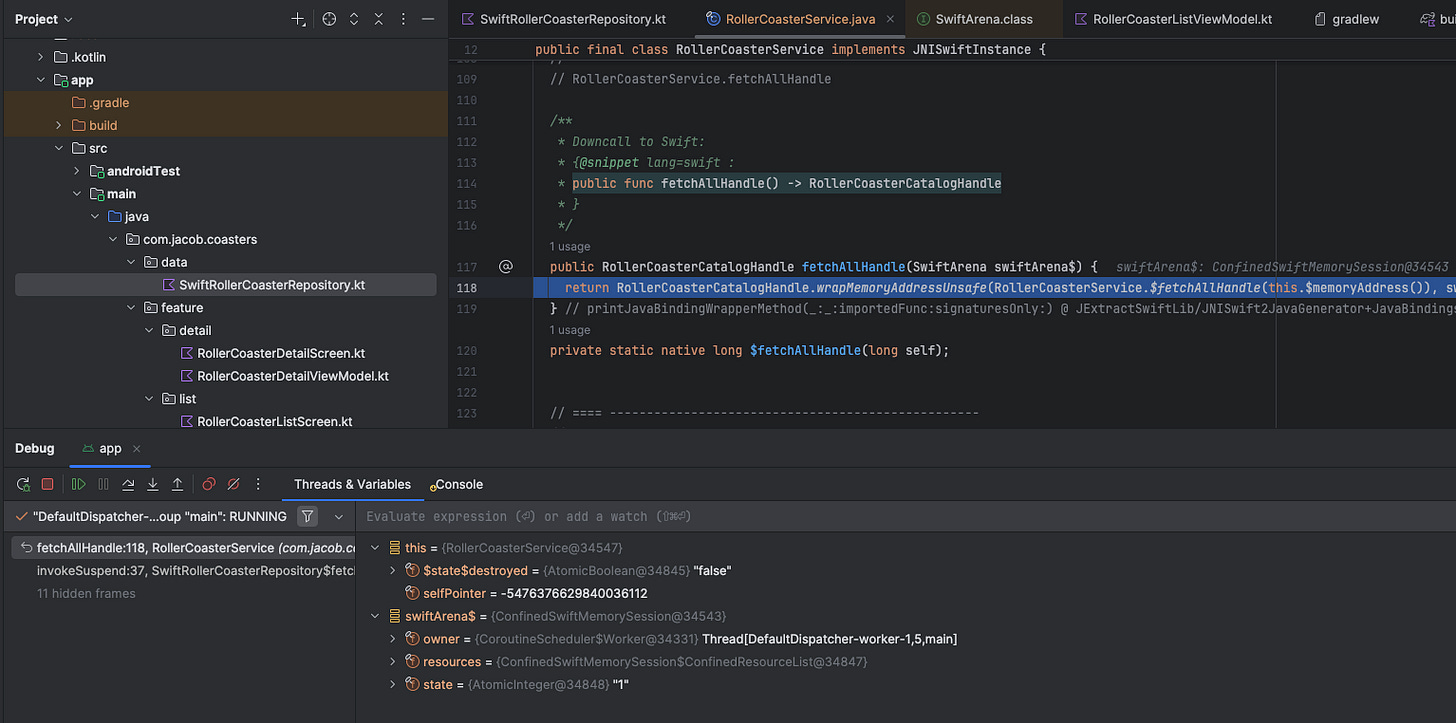Click the Step Out icon
Screen dimensions: 1456x723
click(x=177, y=485)
